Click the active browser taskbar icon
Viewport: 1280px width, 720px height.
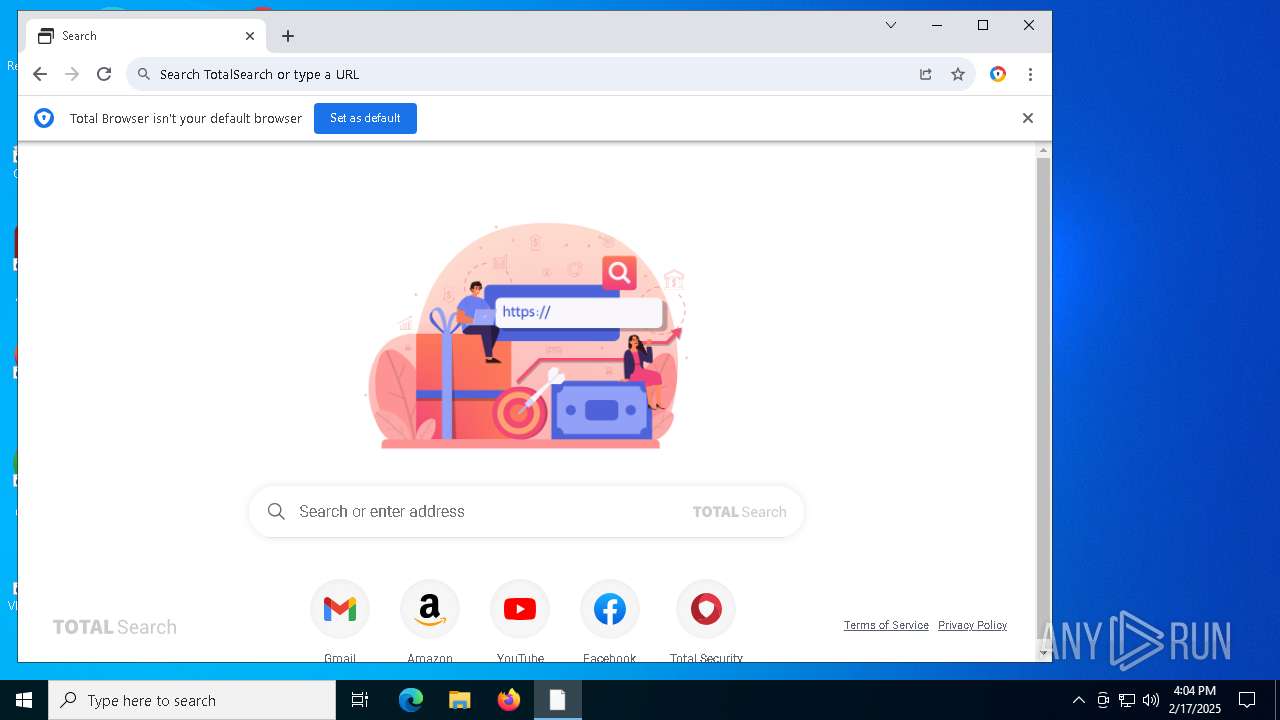[557, 700]
